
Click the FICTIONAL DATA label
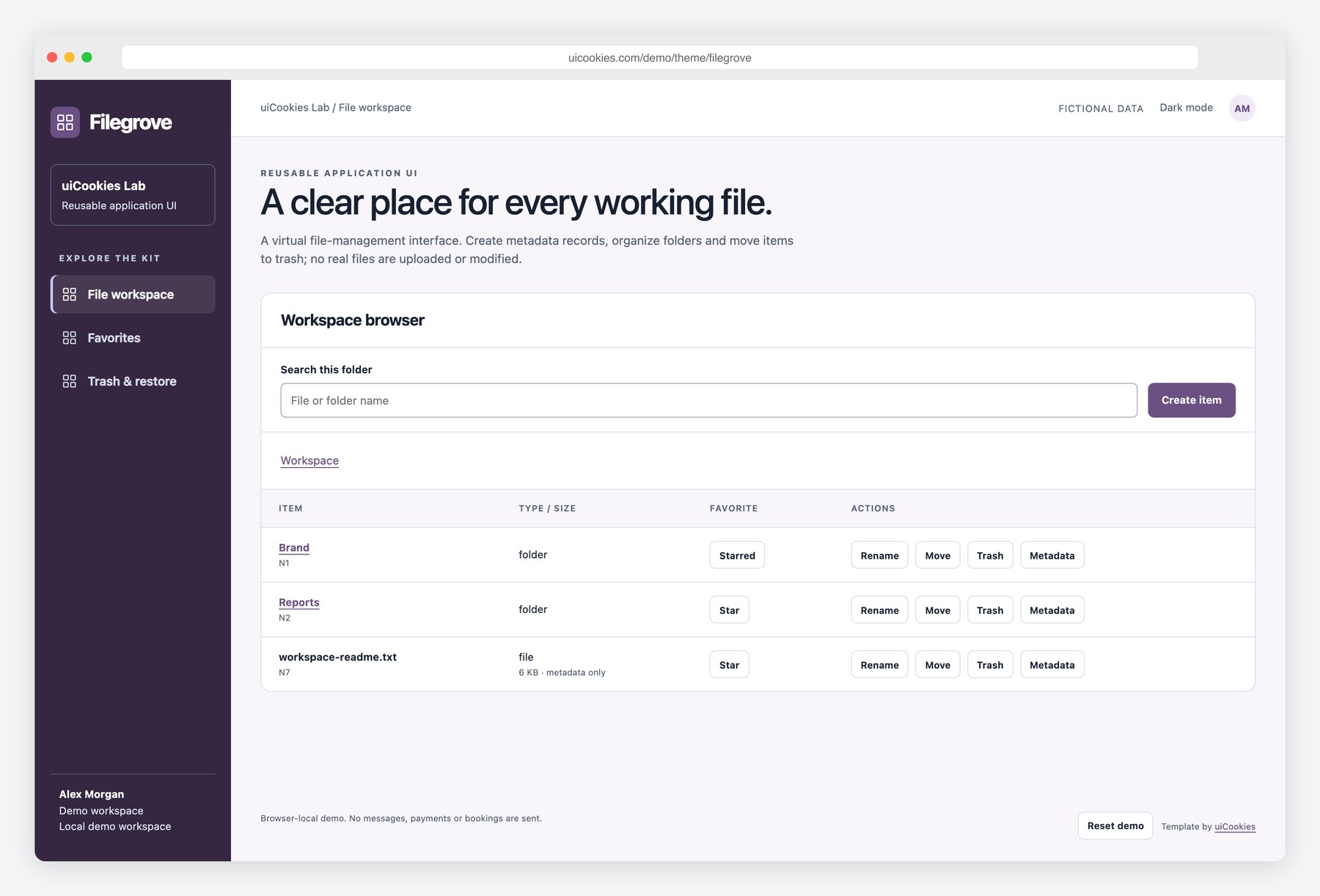(x=1101, y=109)
